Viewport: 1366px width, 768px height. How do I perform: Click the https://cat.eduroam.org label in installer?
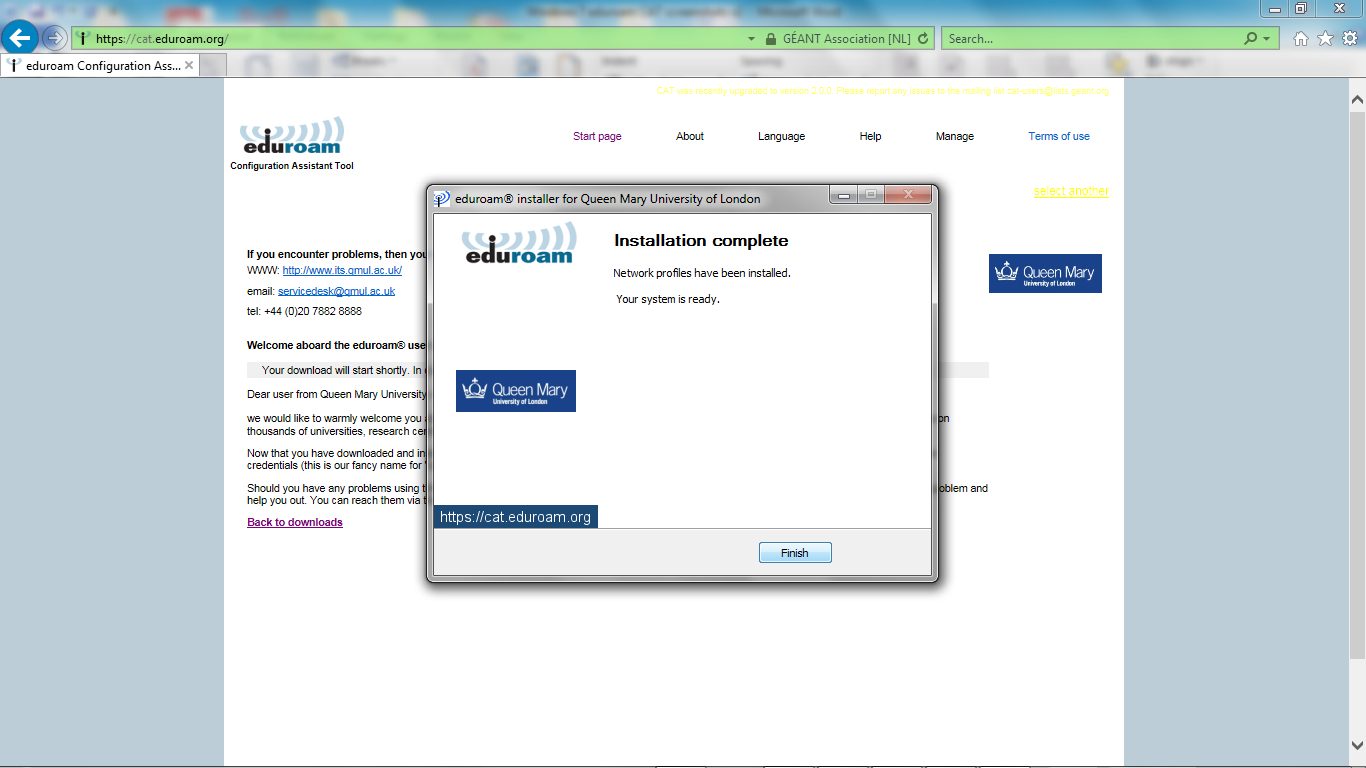516,517
